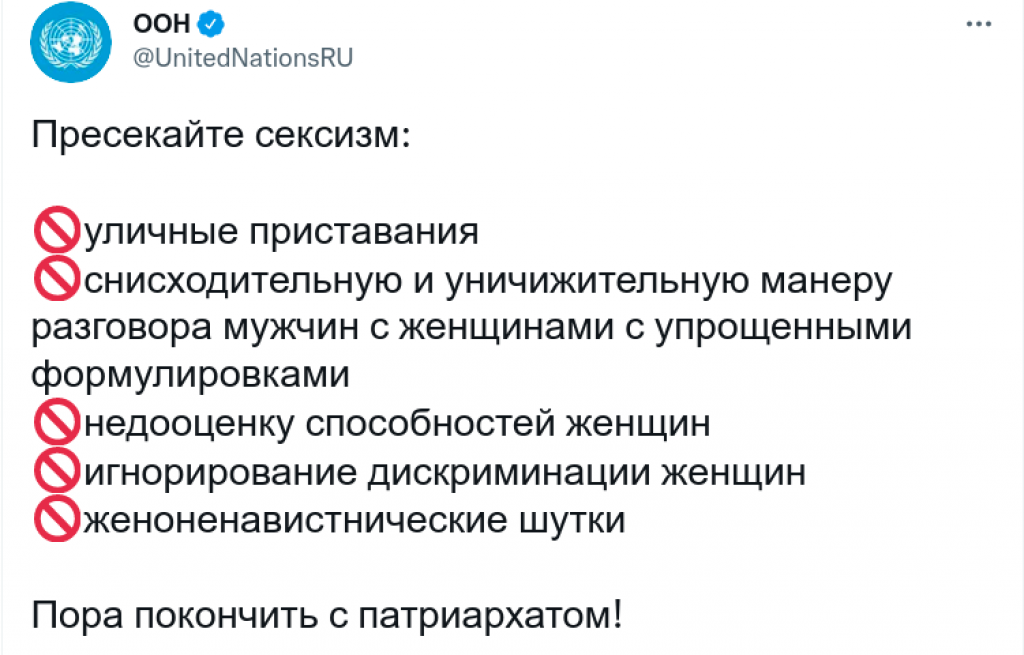Image resolution: width=1024 pixels, height=655 pixels.
Task: Click the 'игнорирование дискриминации женщин' line
Action: [444, 471]
